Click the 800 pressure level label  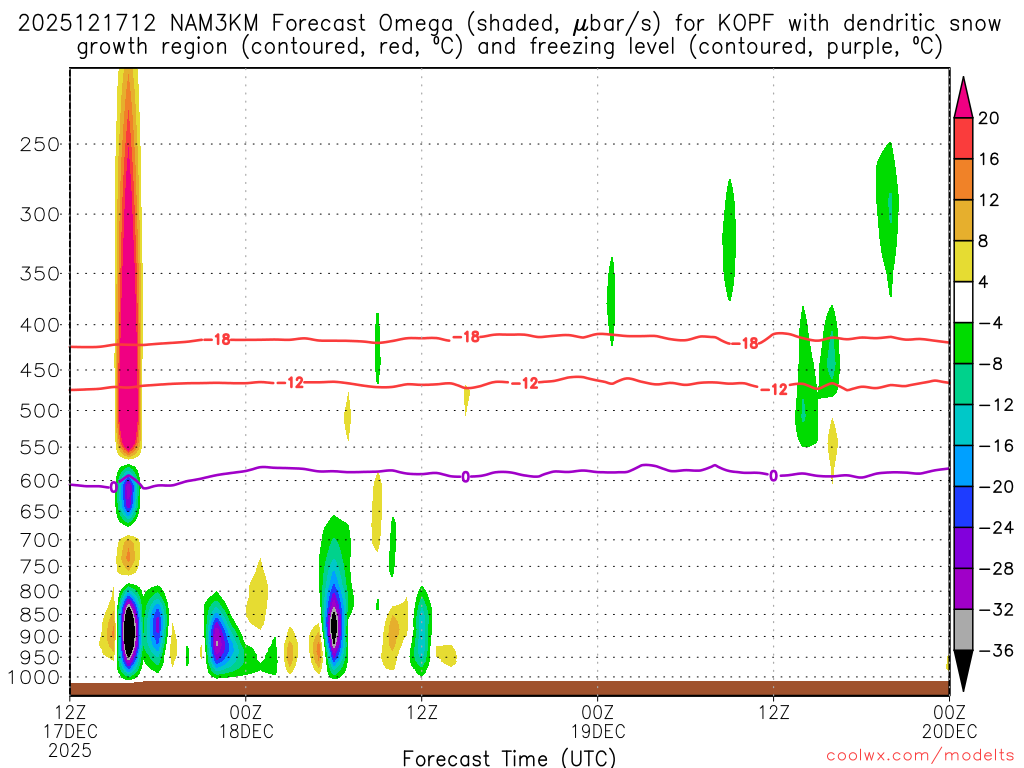(40, 592)
